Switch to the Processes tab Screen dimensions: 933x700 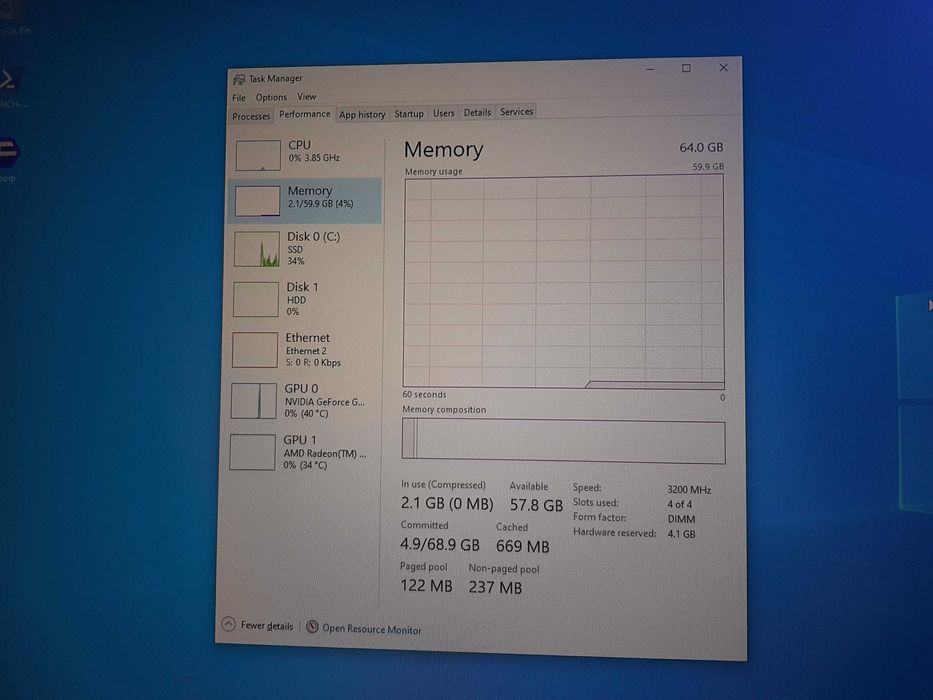click(251, 116)
